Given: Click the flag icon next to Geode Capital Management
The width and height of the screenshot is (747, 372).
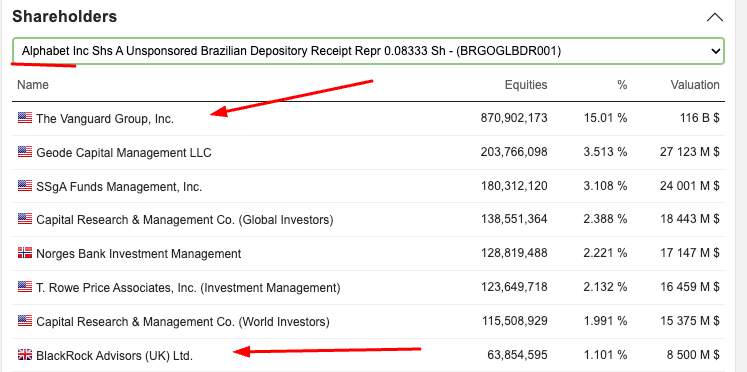Looking at the screenshot, I should pyautogui.click(x=25, y=152).
